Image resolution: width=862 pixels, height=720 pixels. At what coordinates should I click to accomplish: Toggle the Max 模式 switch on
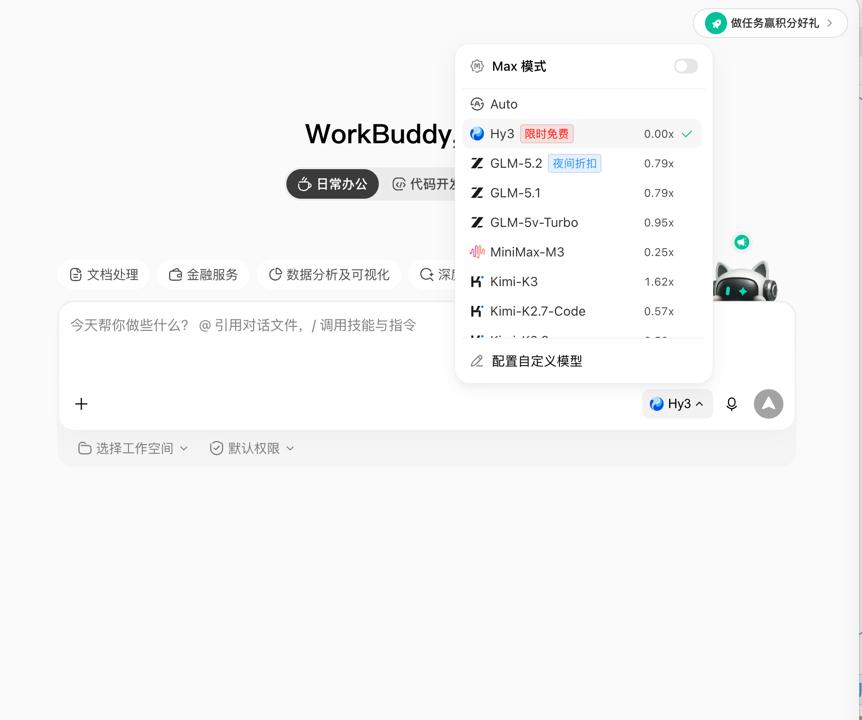[x=686, y=67]
